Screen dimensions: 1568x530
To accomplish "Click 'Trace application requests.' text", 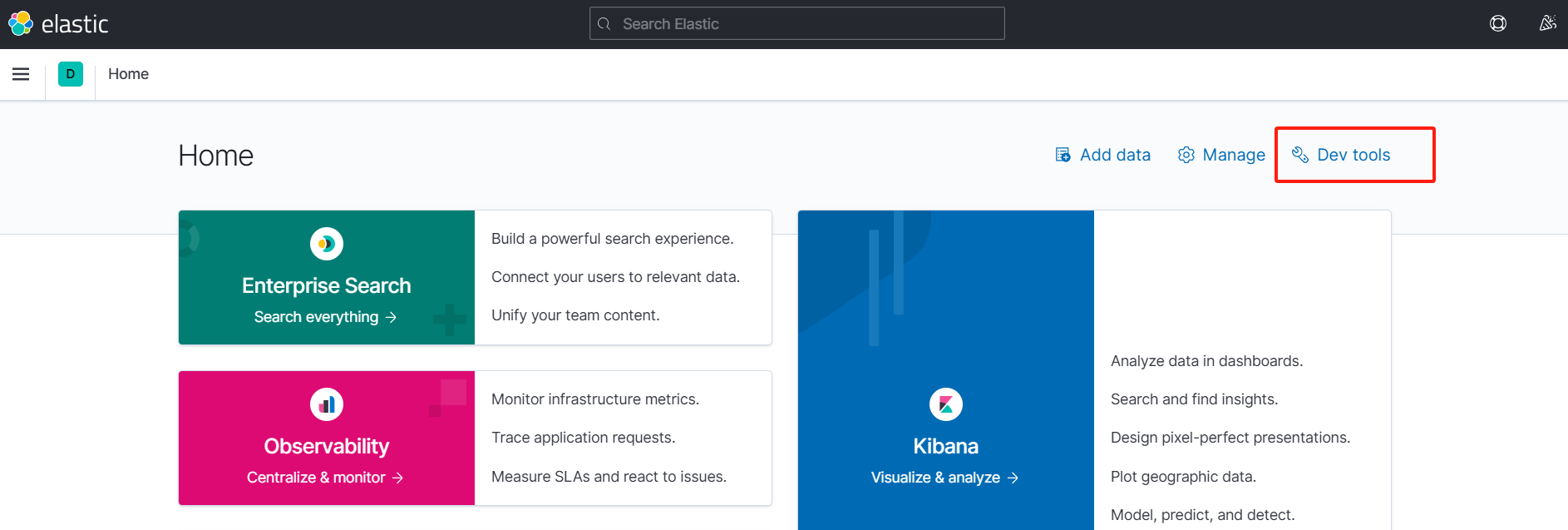I will coord(584,438).
